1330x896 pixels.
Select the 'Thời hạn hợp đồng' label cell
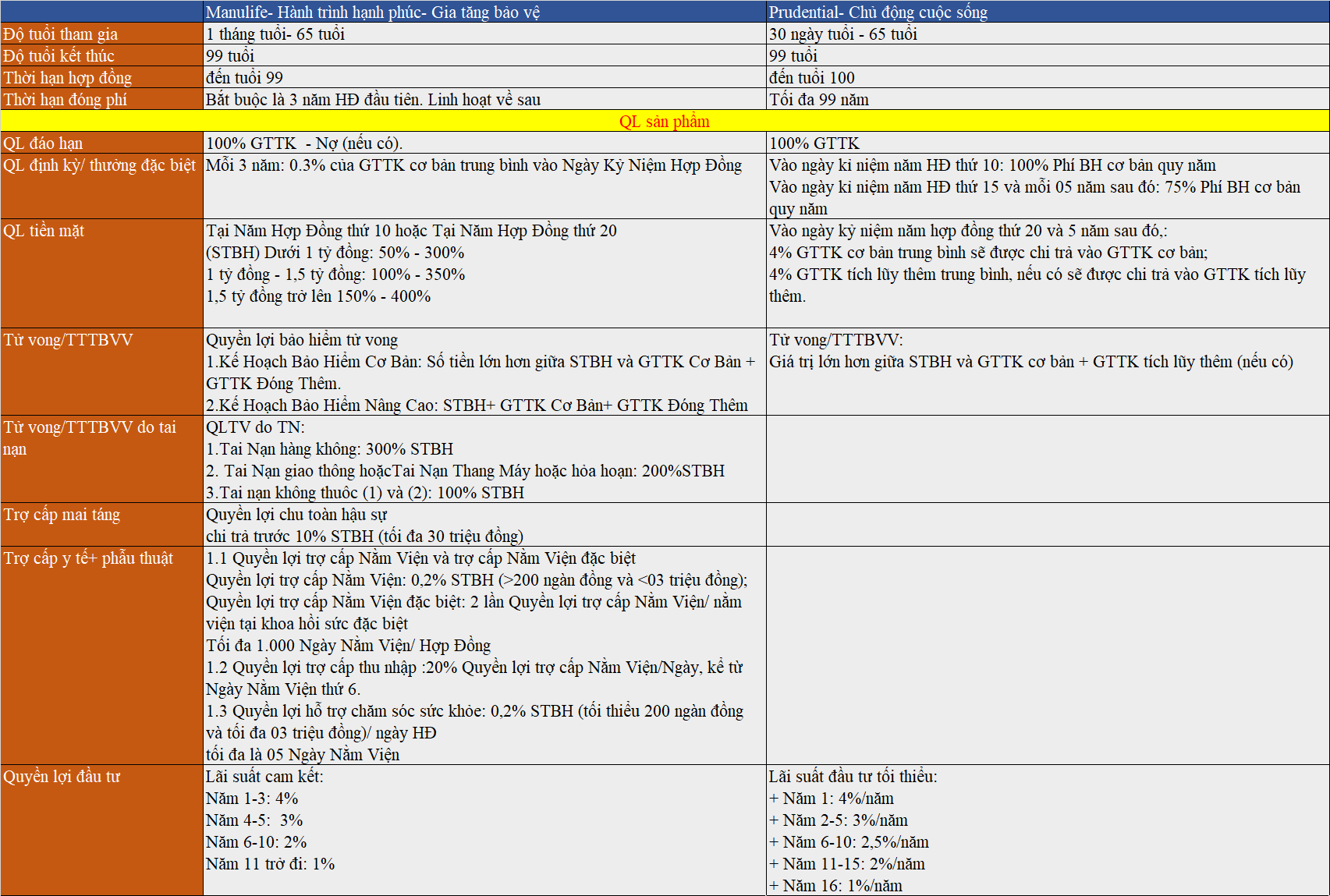pyautogui.click(x=101, y=77)
